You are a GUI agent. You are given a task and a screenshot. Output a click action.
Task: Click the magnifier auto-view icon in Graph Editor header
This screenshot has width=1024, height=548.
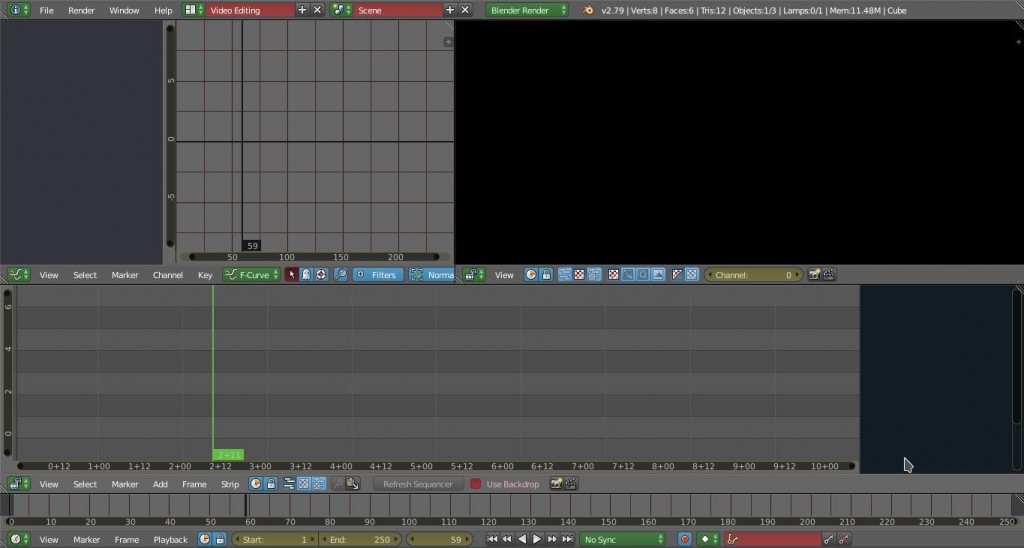coord(340,275)
